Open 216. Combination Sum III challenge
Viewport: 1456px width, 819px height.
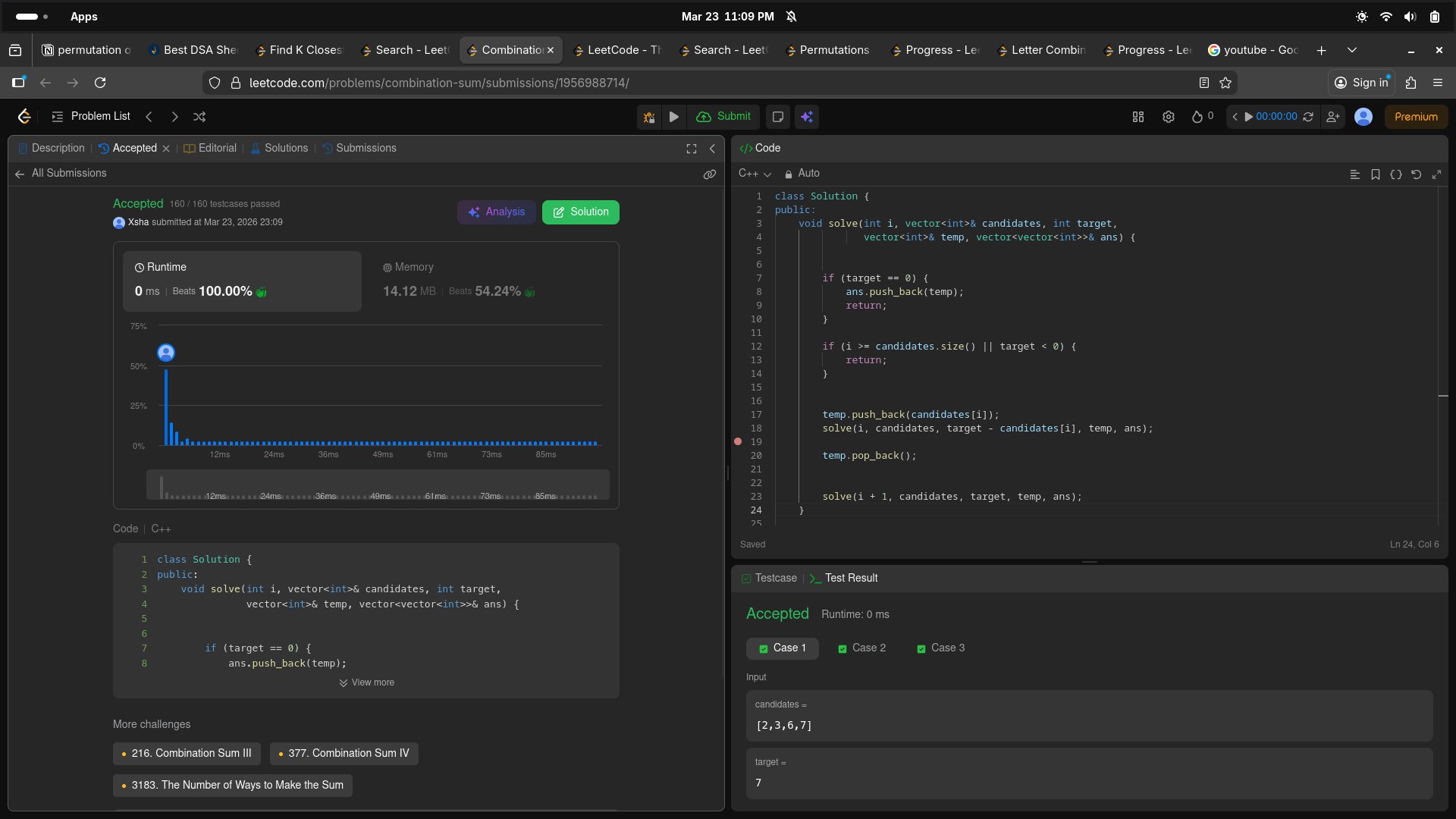pos(187,754)
